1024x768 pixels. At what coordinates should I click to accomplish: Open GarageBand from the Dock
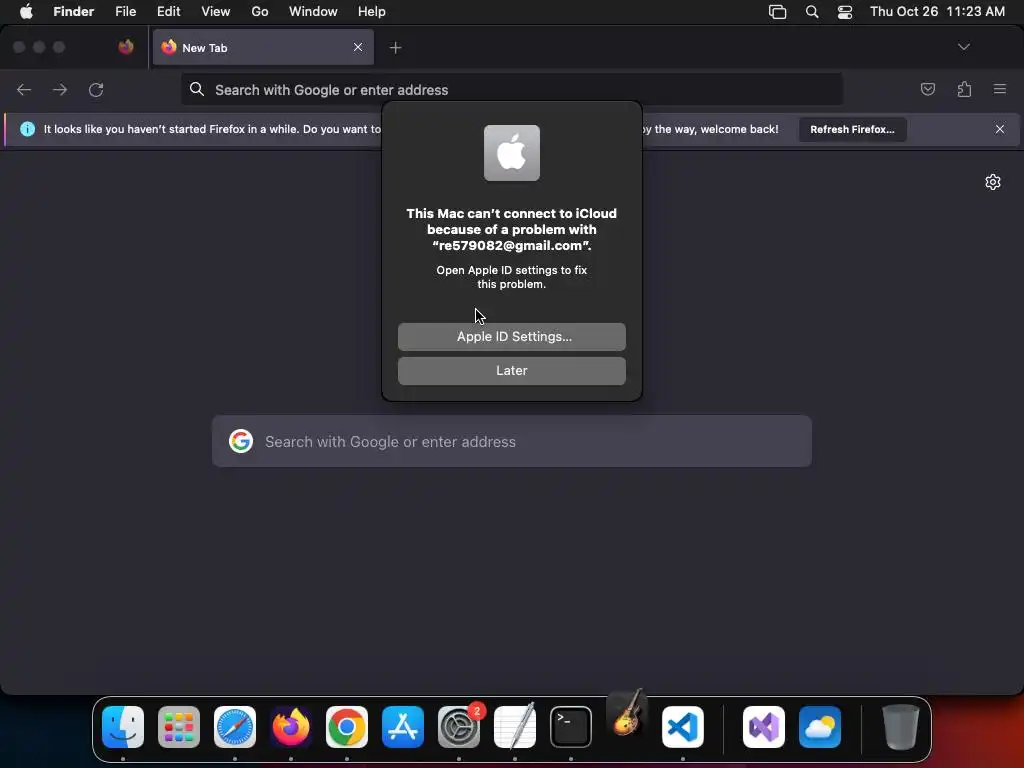coord(627,713)
